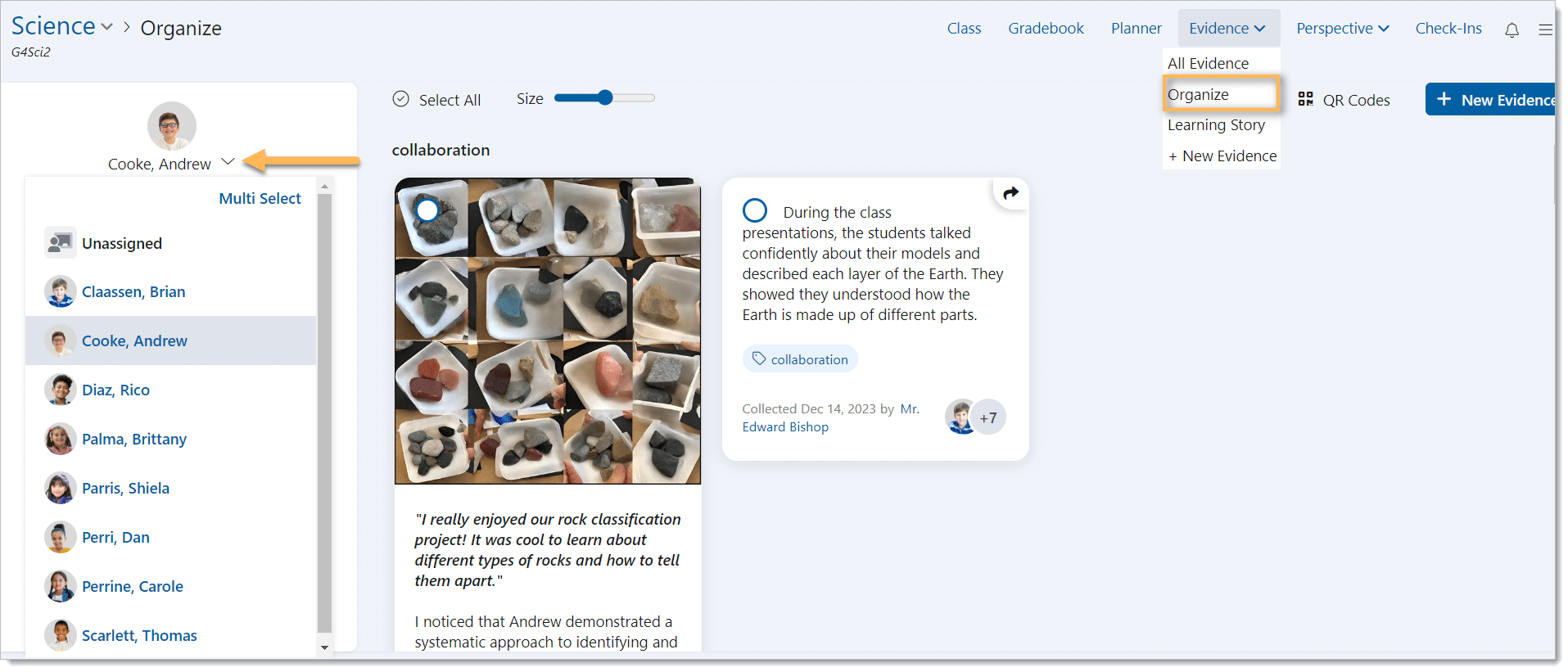The image size is (1568, 672).
Task: Select the Unassigned group icon
Action: [x=60, y=243]
